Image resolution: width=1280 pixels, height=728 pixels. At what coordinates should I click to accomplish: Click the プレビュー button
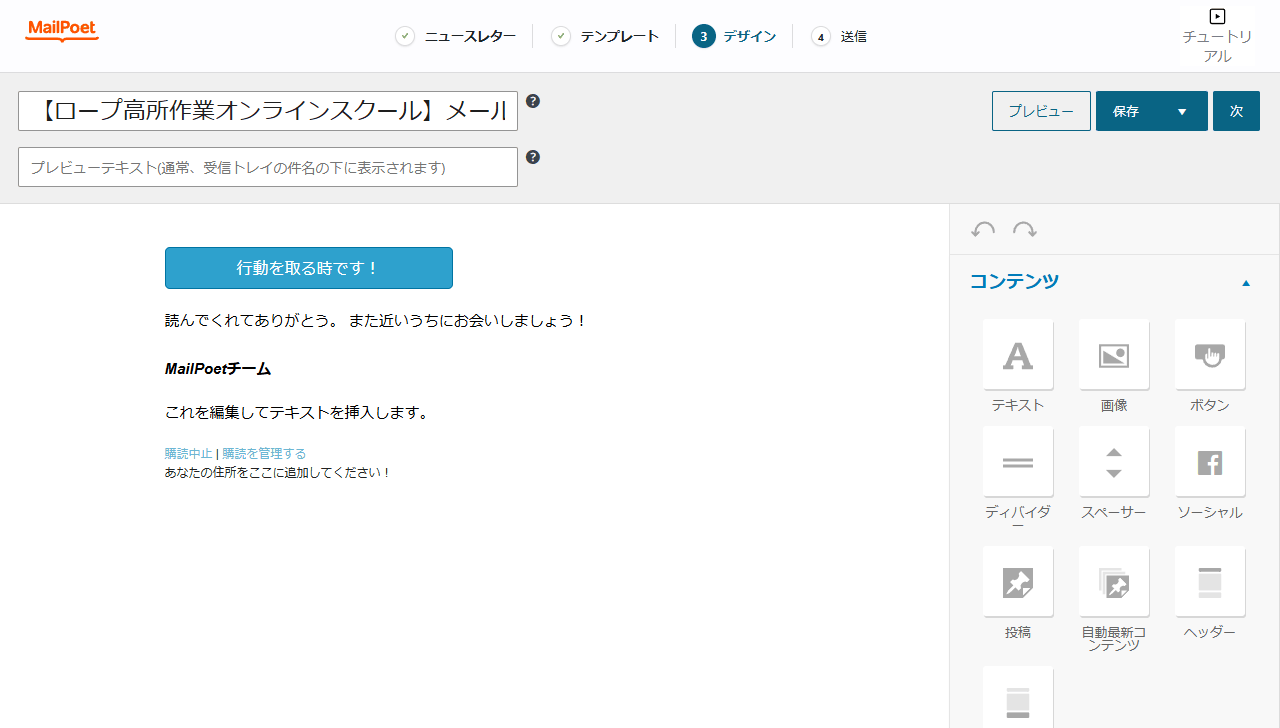(x=1041, y=111)
